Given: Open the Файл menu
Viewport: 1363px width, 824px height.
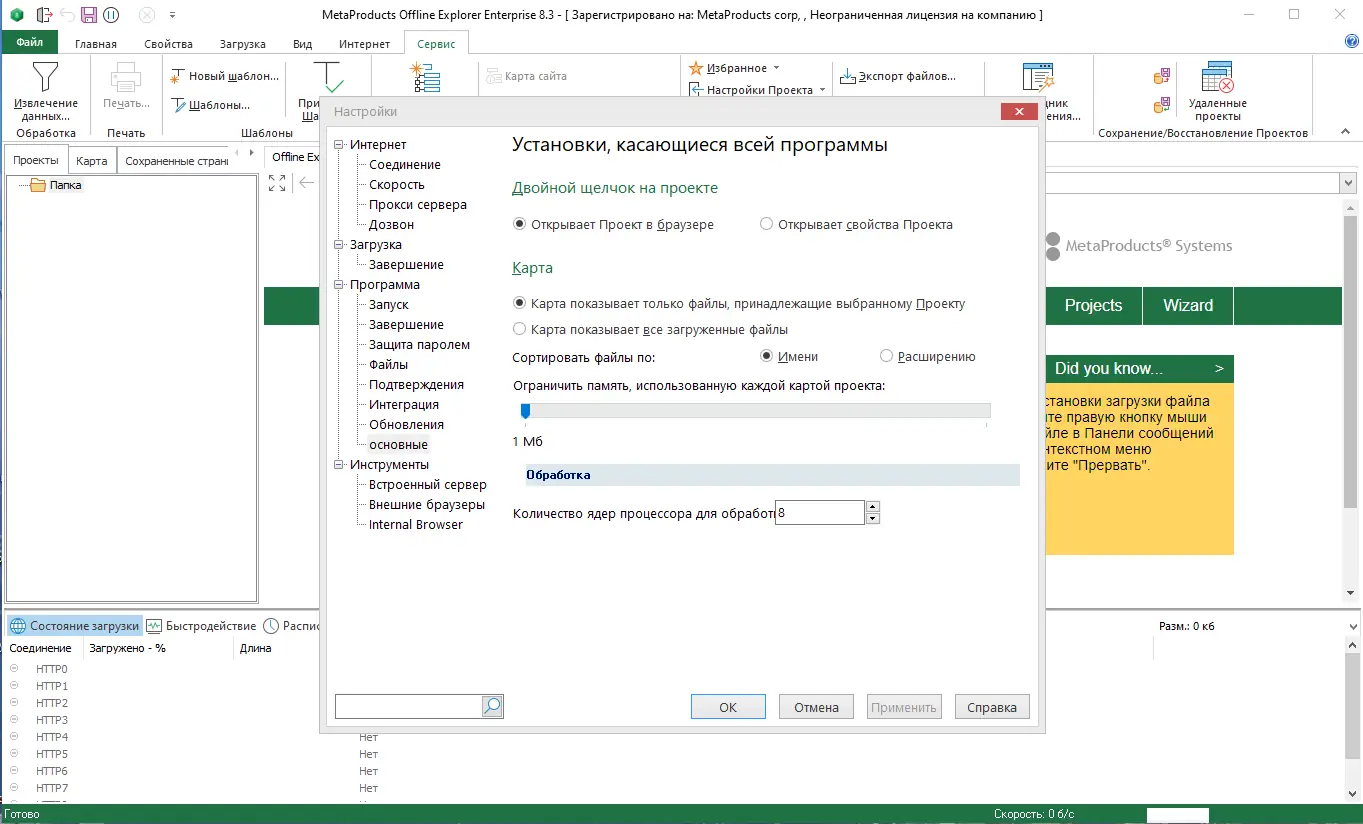Looking at the screenshot, I should pos(30,43).
